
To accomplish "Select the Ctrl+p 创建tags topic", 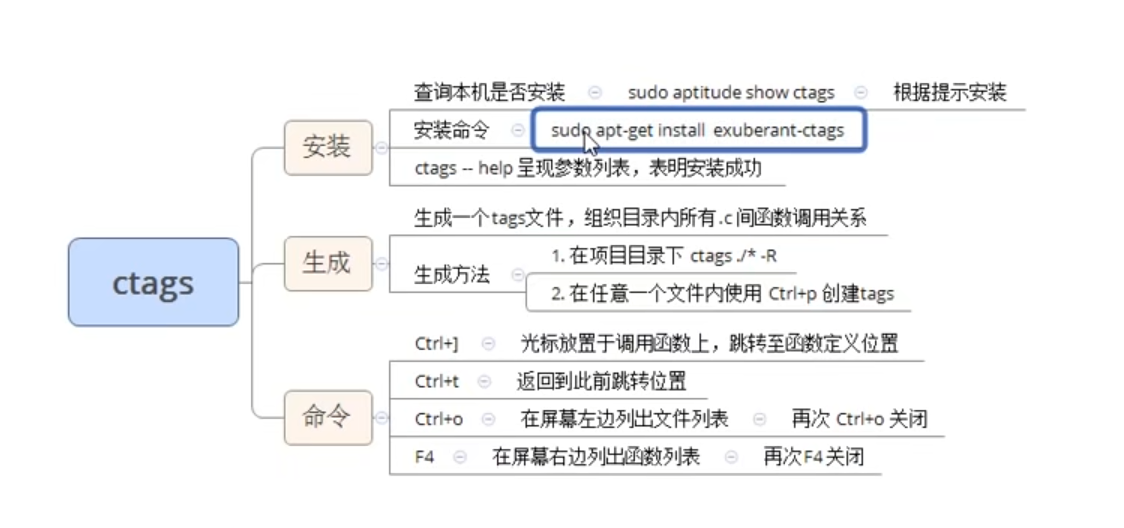I will point(723,294).
